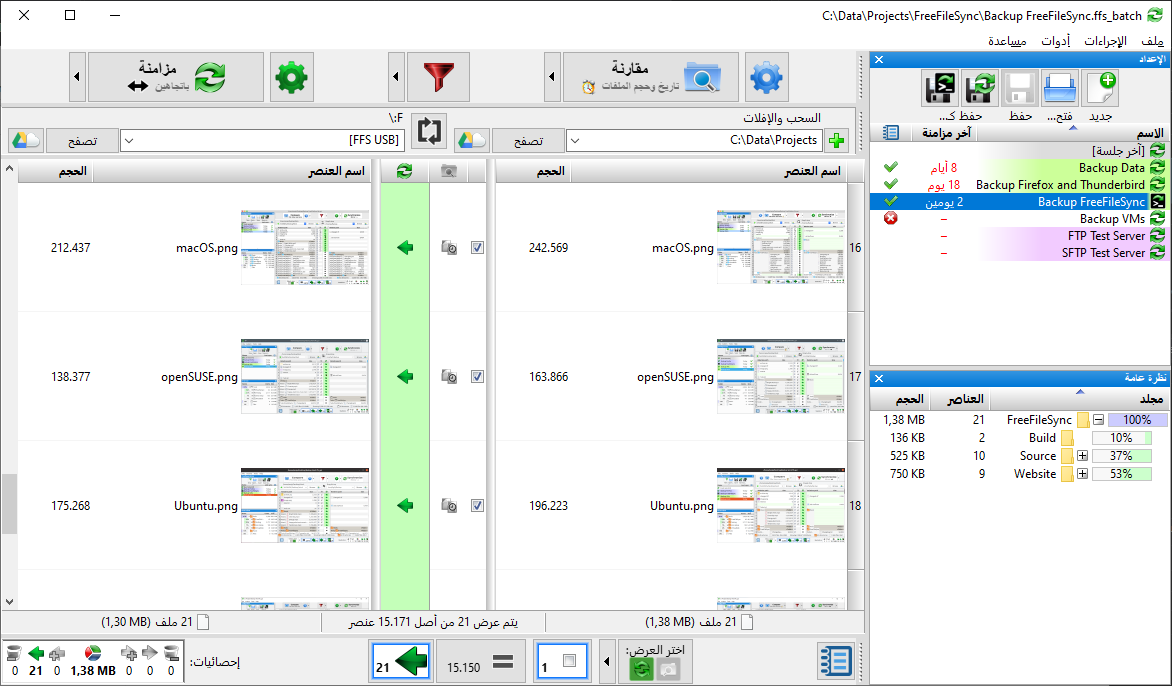Viewport: 1172px width, 686px height.
Task: Click the green left arrow for macOS.png
Action: [405, 247]
